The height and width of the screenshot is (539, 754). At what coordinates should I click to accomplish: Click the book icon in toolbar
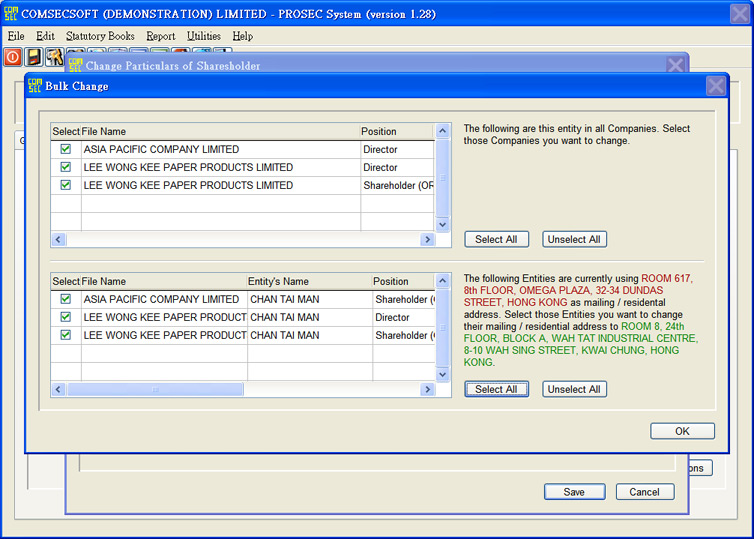click(34, 57)
